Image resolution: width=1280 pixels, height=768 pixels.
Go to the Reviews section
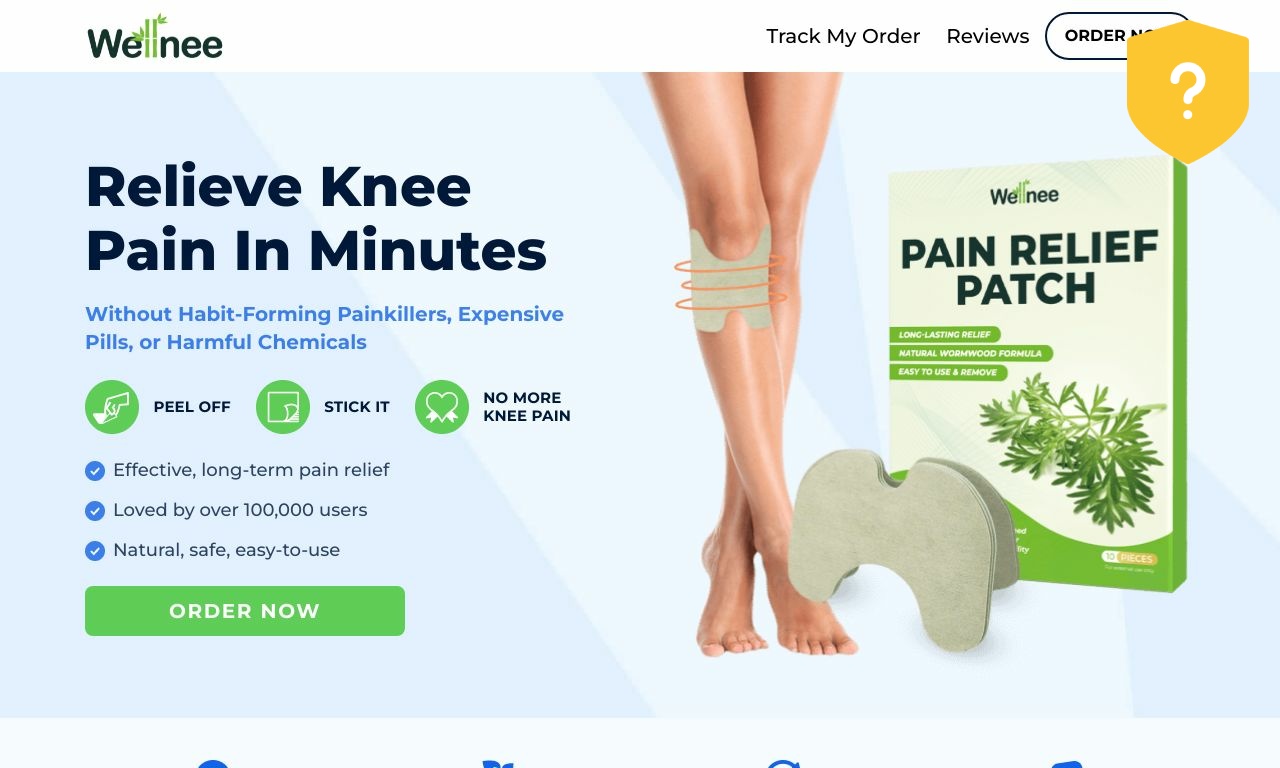tap(988, 36)
